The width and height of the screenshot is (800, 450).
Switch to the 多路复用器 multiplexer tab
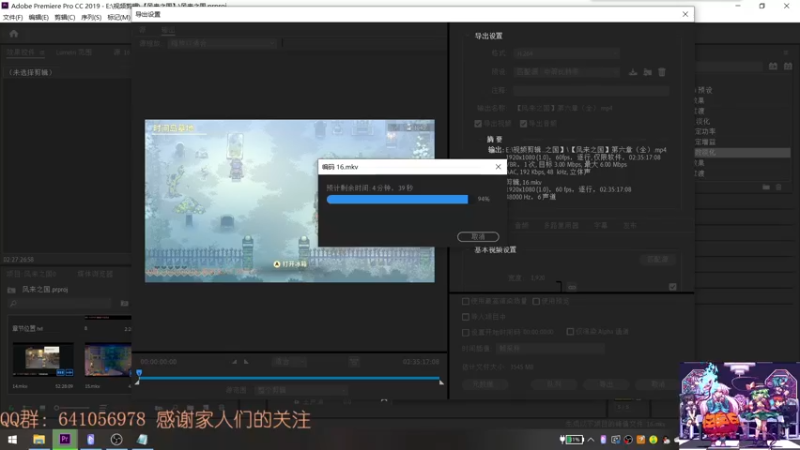tap(561, 226)
